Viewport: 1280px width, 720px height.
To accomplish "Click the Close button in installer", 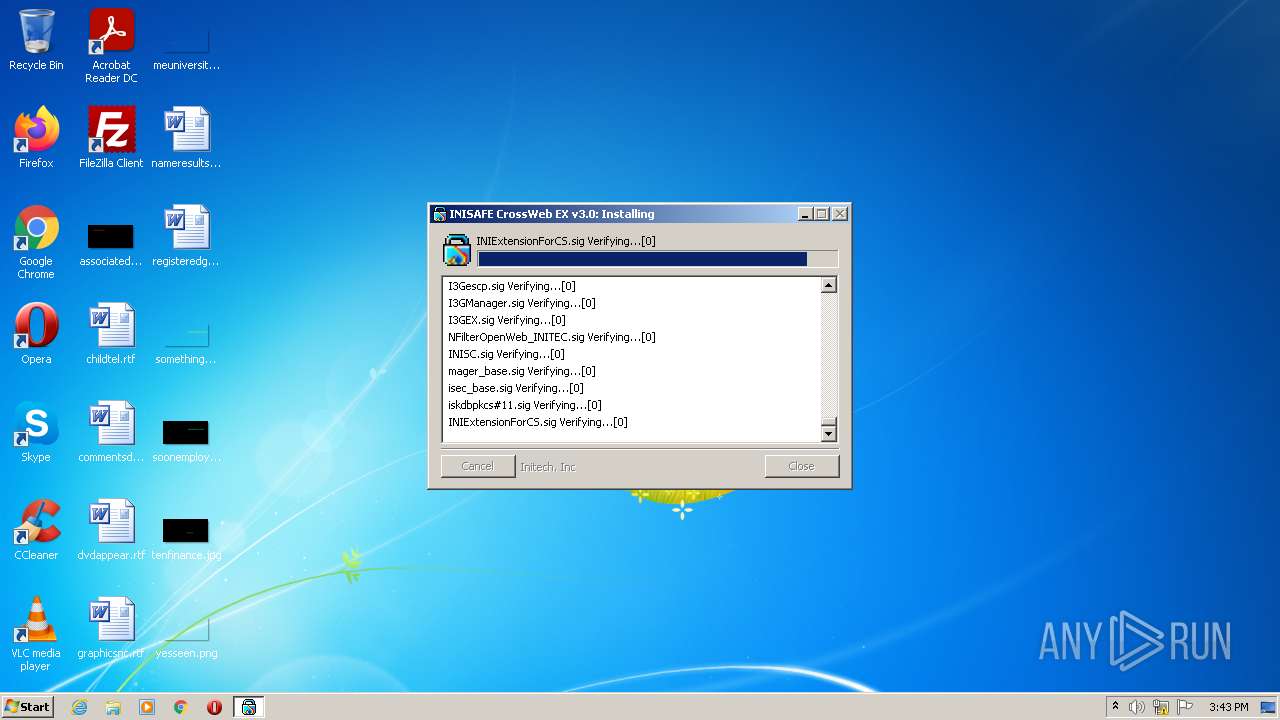I will coord(801,466).
